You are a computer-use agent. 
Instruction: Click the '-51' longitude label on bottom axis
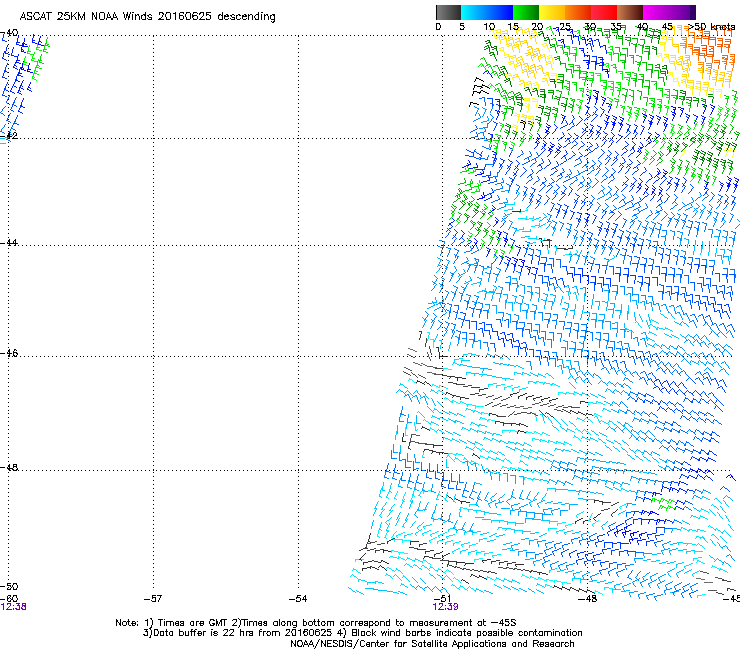pos(442,599)
